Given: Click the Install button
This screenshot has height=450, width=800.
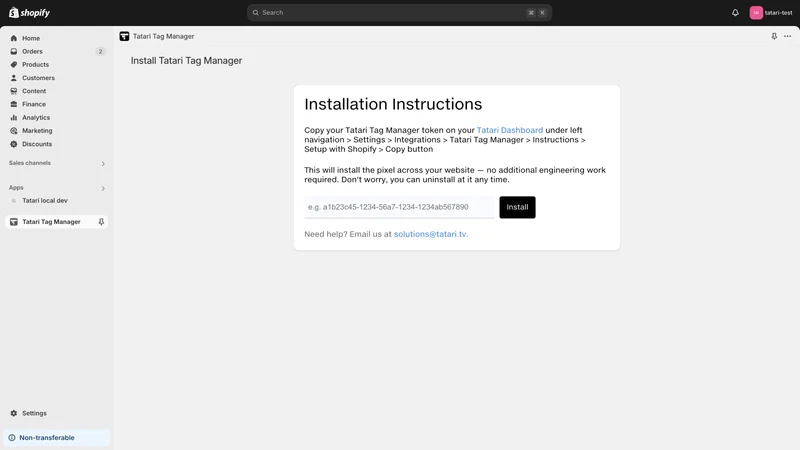Looking at the screenshot, I should click(517, 207).
